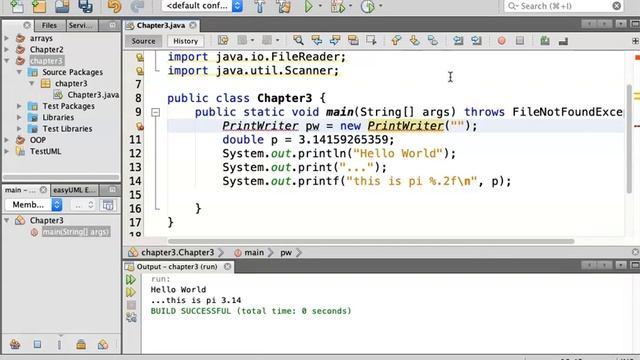The width and height of the screenshot is (640, 360).
Task: Expand the Test Packages node
Action: click(19, 106)
